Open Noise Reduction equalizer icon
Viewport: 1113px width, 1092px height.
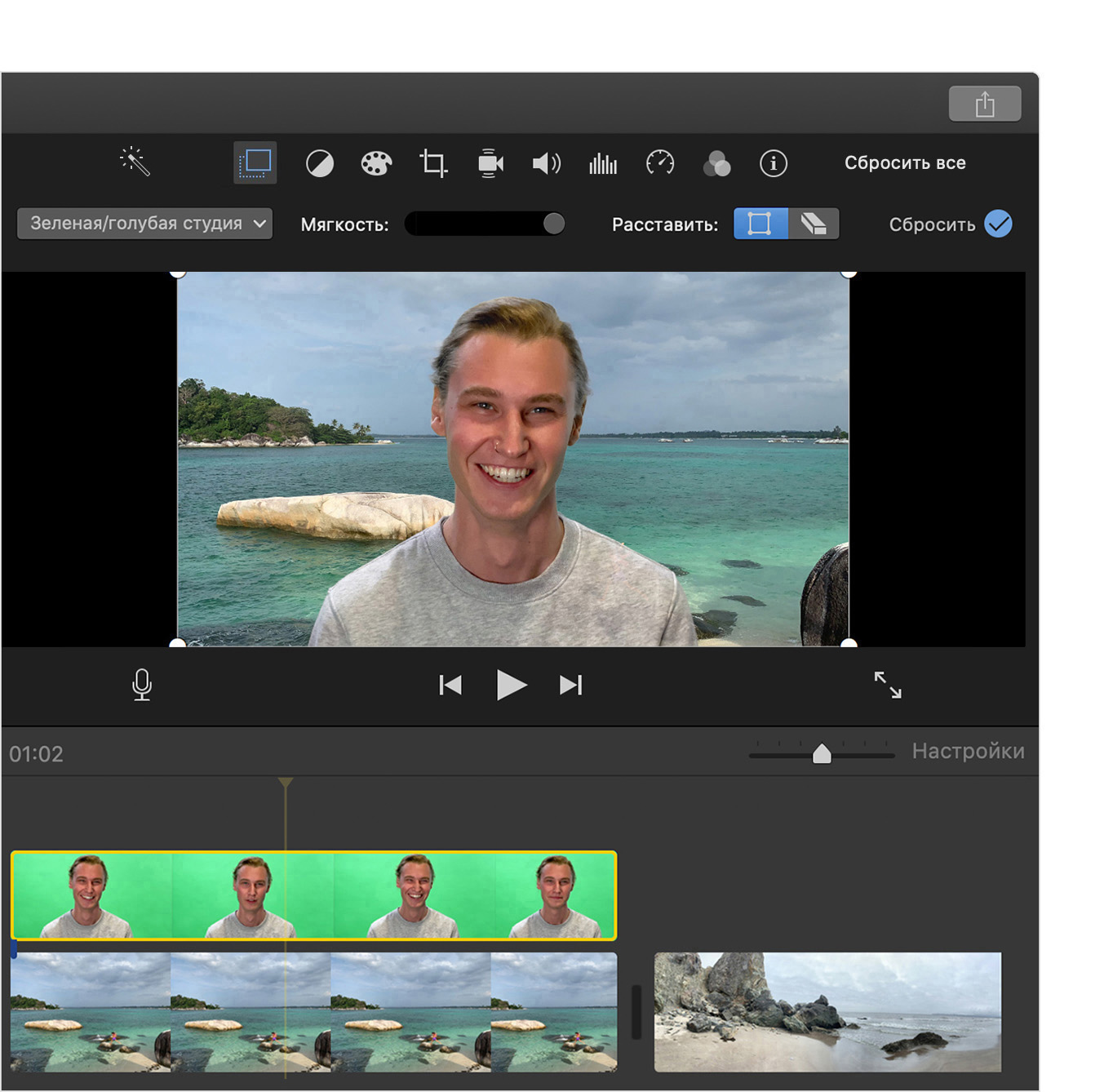coord(603,164)
